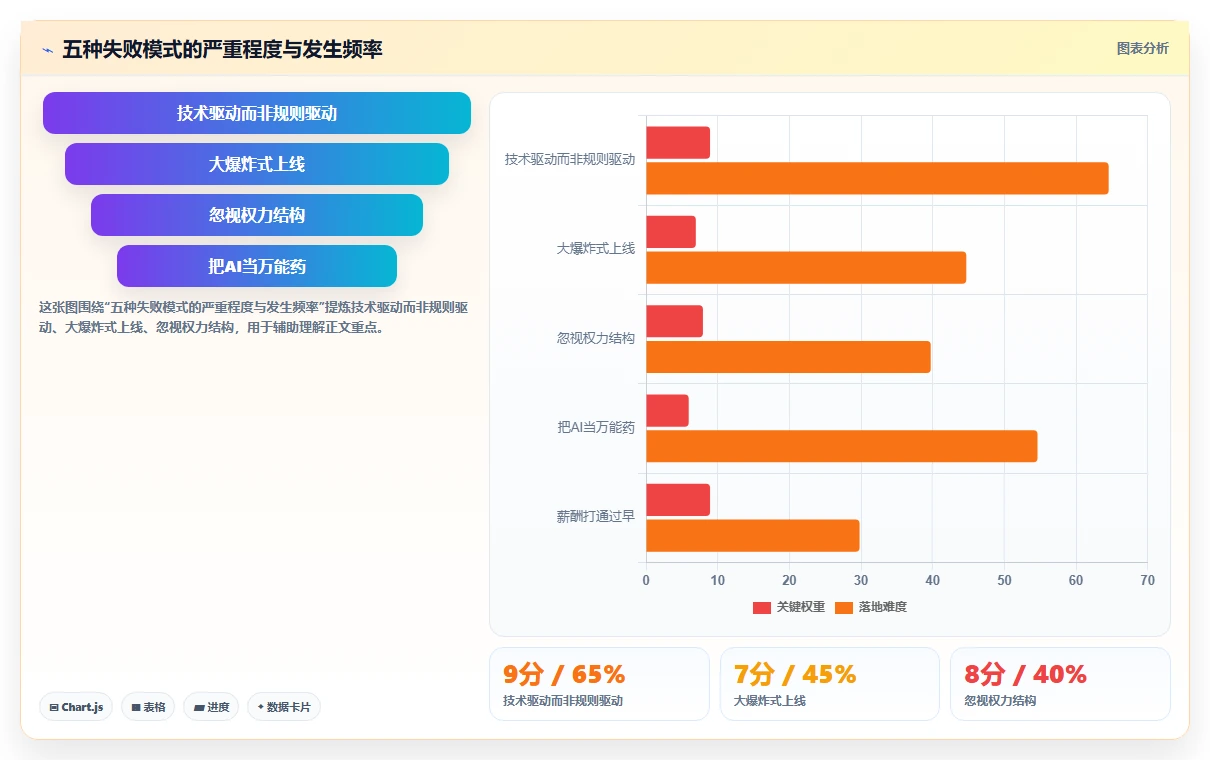
Task: Click the x-axis tick value 40
Action: (932, 581)
